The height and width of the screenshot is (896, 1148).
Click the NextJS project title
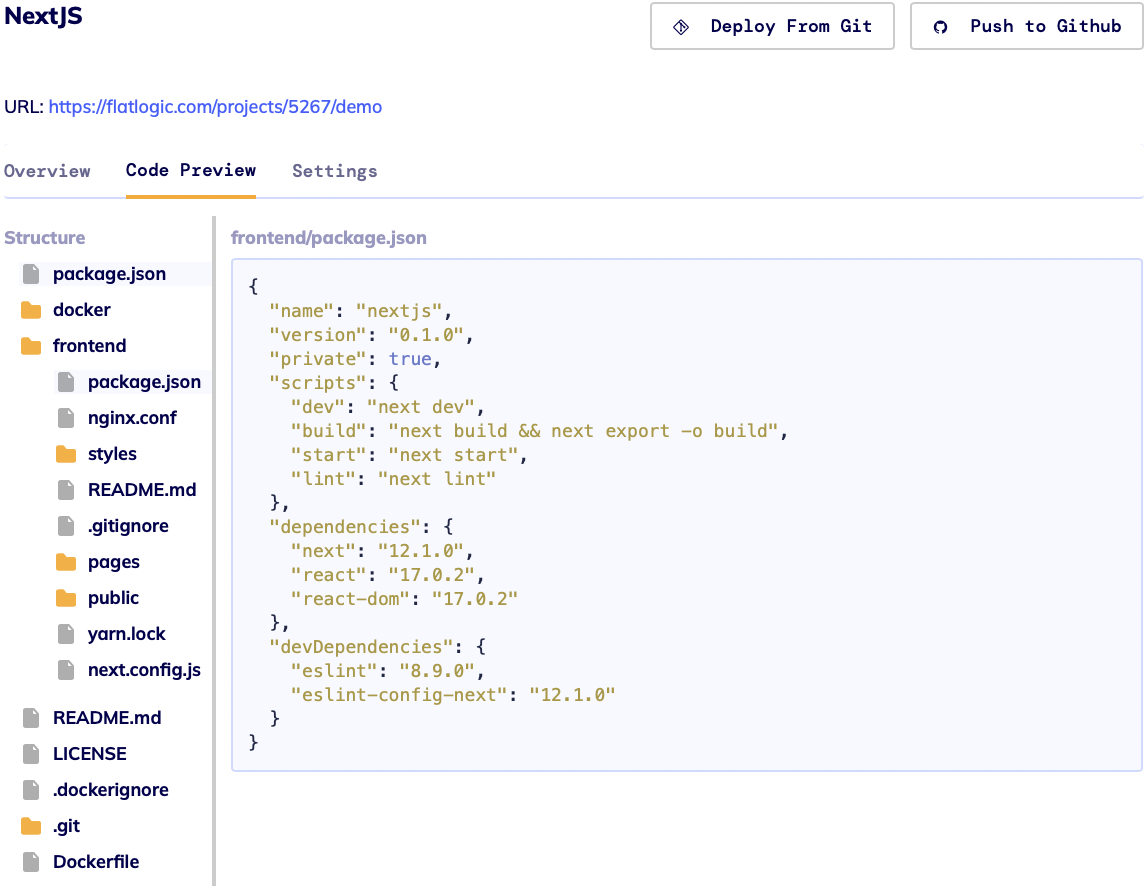pyautogui.click(x=43, y=16)
